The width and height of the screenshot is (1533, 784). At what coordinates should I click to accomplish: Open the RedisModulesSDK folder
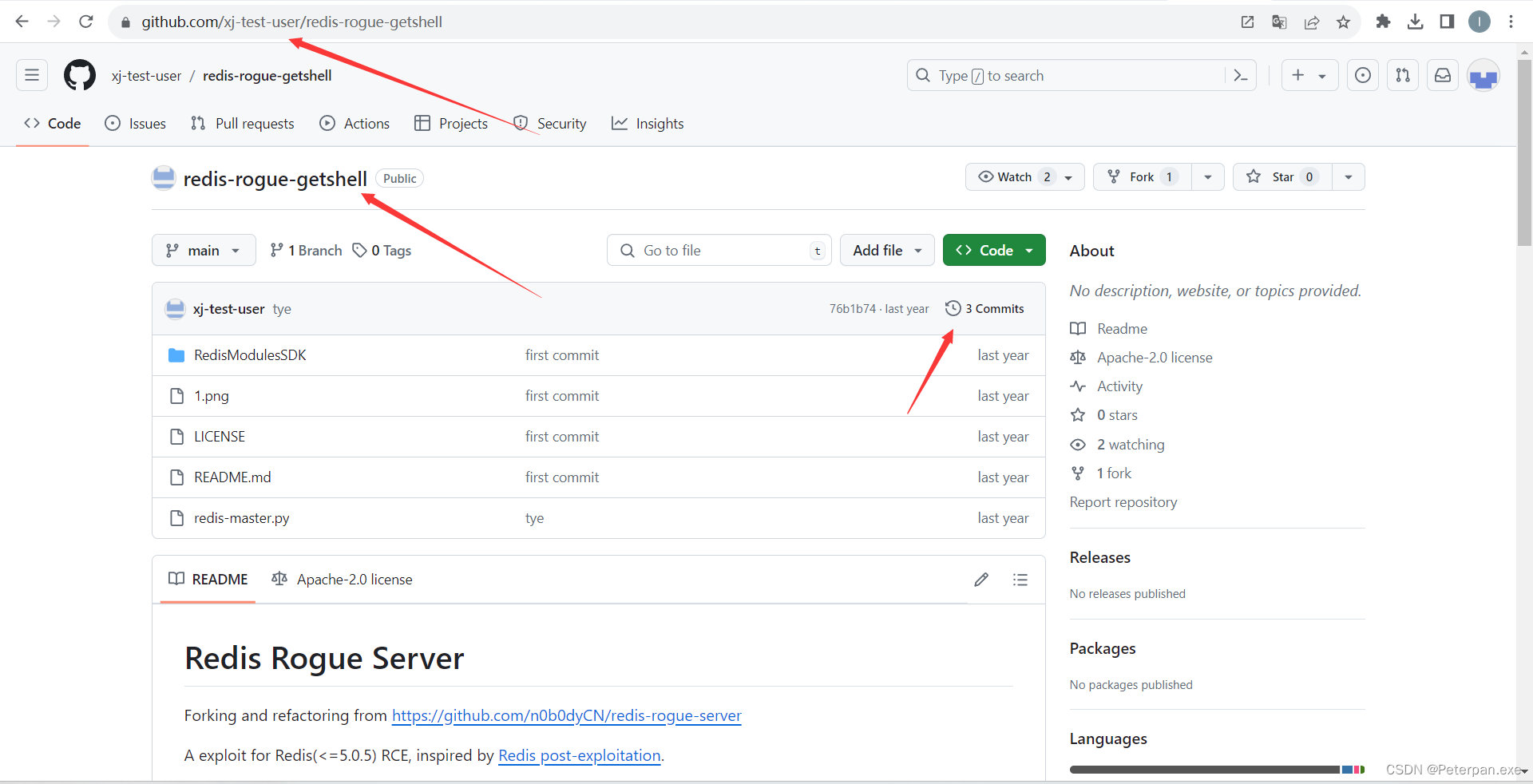click(x=250, y=355)
